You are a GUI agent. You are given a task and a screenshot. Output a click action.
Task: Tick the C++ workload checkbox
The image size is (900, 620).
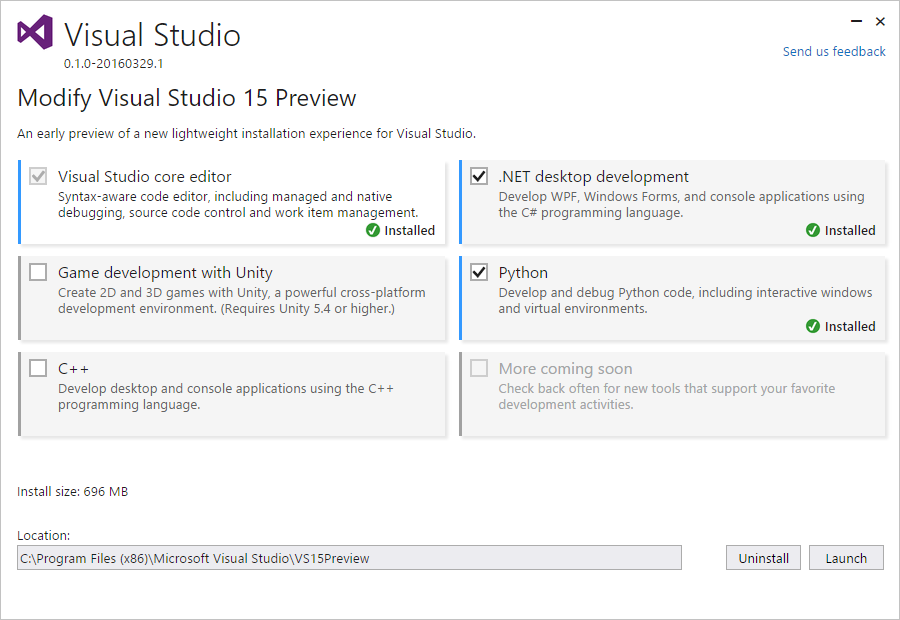[38, 369]
